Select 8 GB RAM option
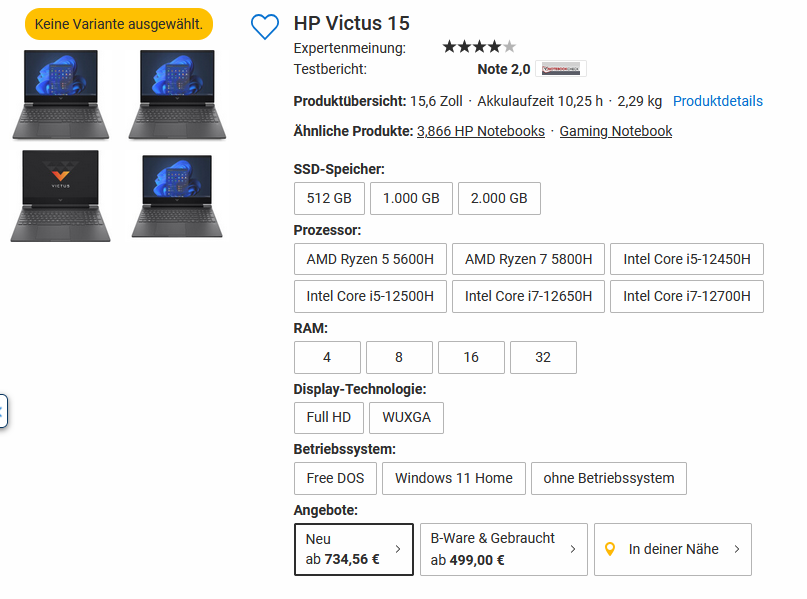The height and width of the screenshot is (599, 807). (x=399, y=357)
